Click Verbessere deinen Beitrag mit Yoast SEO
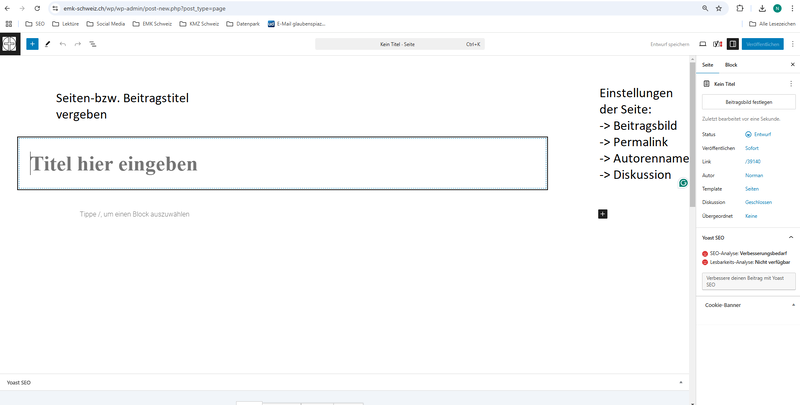 pos(748,281)
